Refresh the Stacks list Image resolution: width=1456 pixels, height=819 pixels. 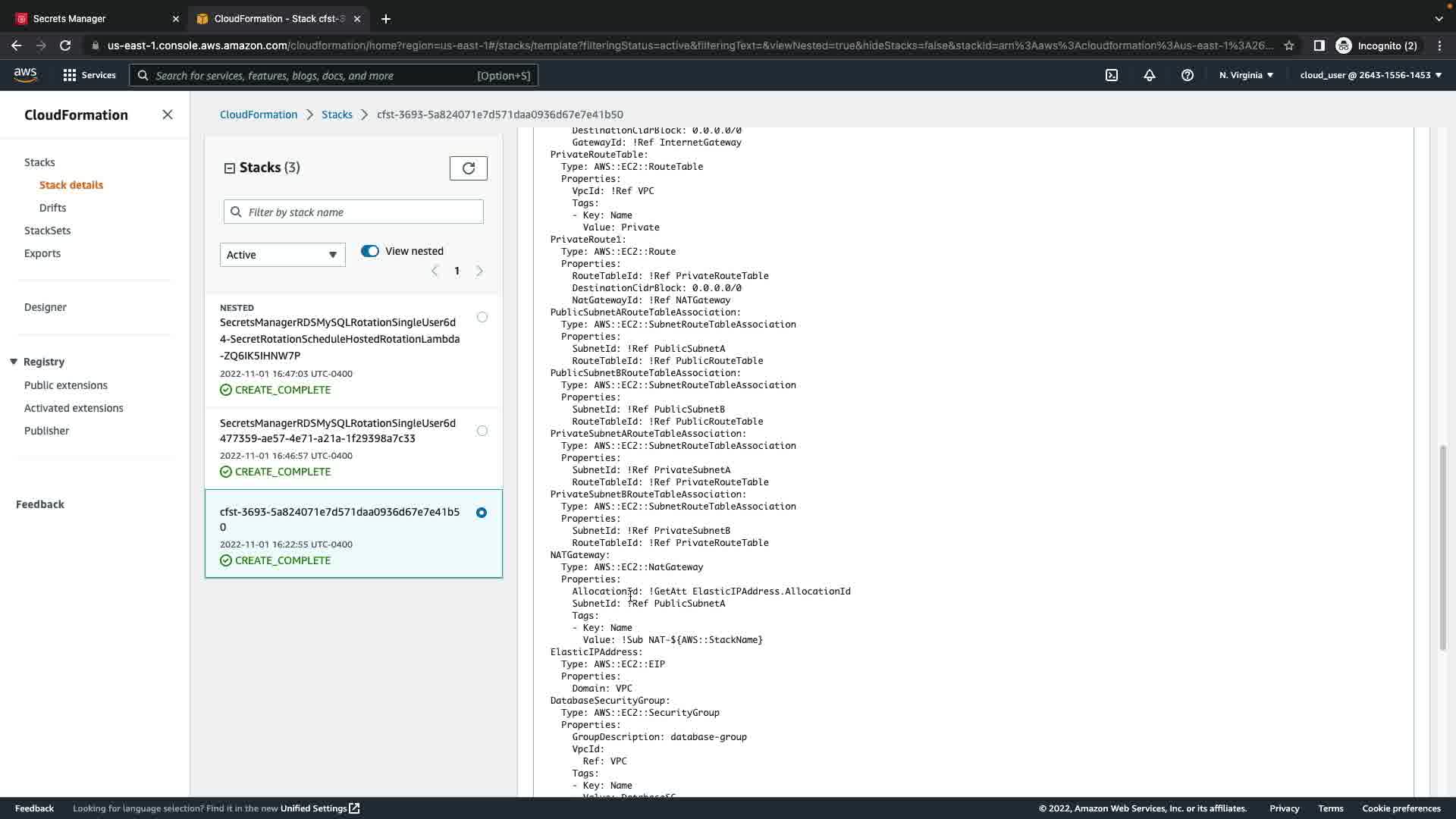[468, 168]
